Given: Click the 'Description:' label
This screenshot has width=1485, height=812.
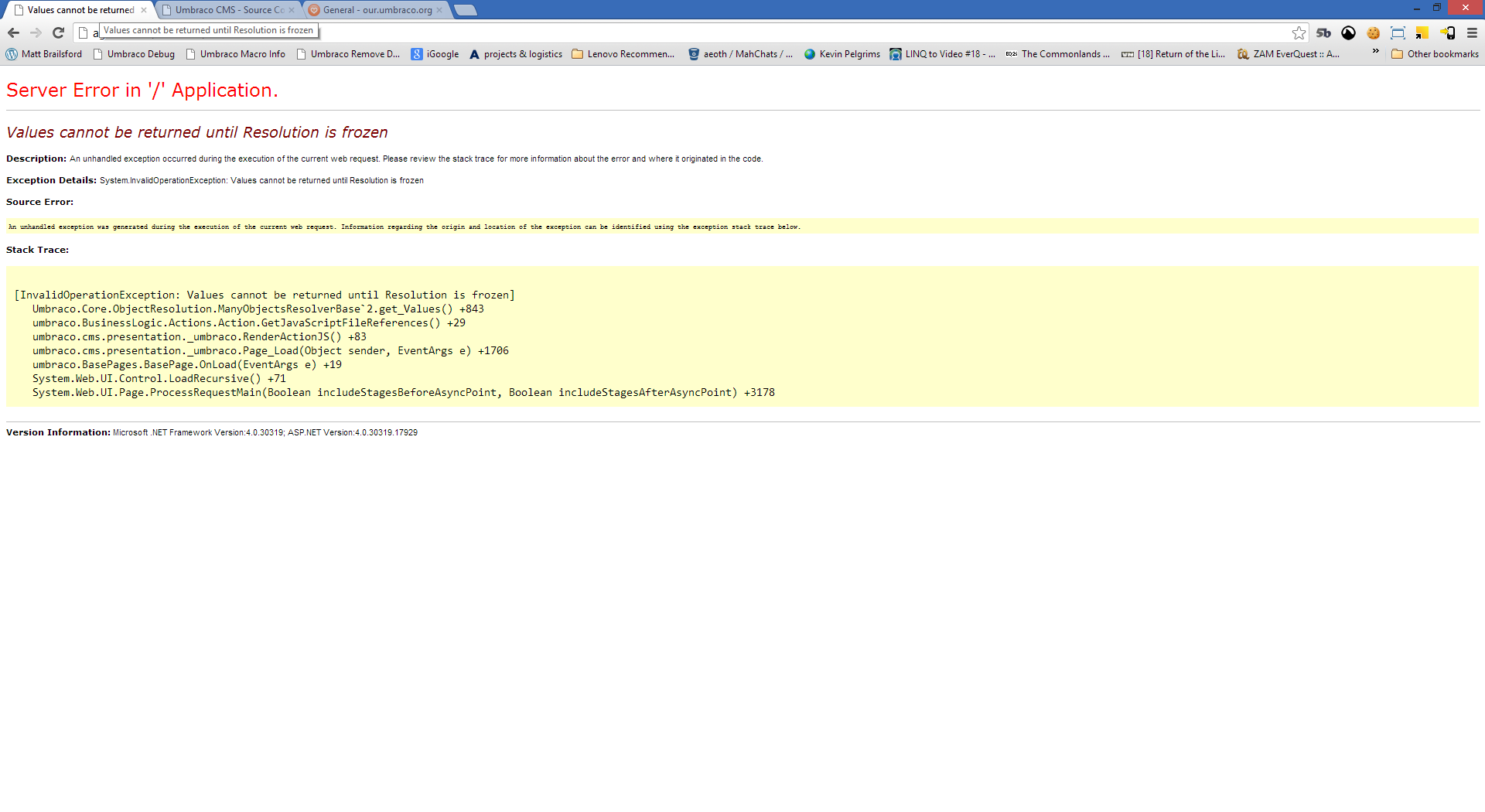Looking at the screenshot, I should coord(36,159).
